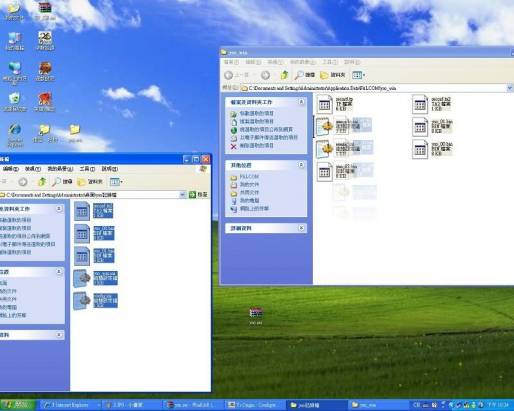Collapse other places panel in front Explorer window
Image resolution: width=514 pixels, height=411 pixels.
(59, 272)
